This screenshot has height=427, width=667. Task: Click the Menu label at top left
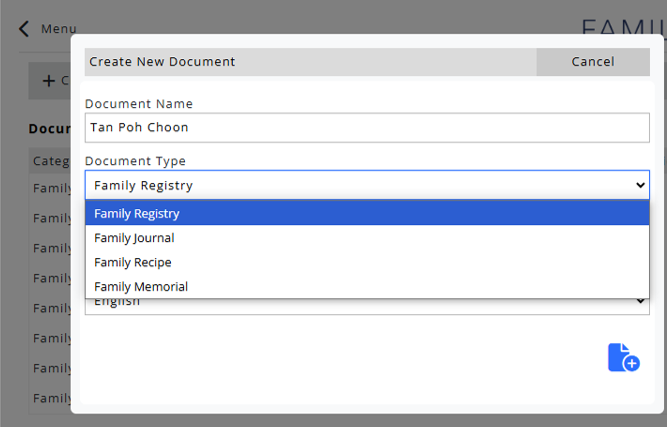coord(58,29)
